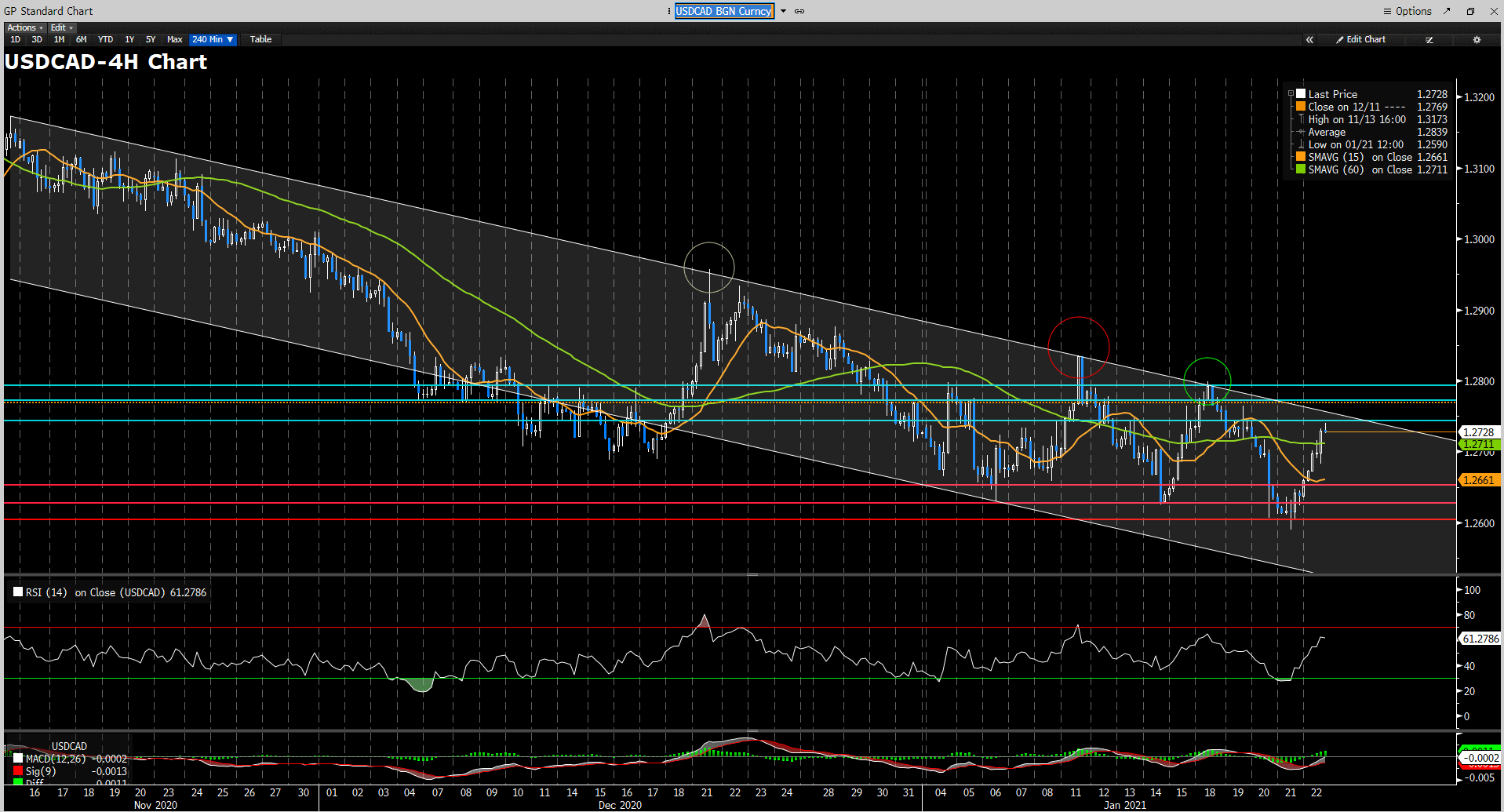Viewport: 1504px width, 812px height.
Task: Click the Dec 2020 date axis label
Action: pos(620,805)
